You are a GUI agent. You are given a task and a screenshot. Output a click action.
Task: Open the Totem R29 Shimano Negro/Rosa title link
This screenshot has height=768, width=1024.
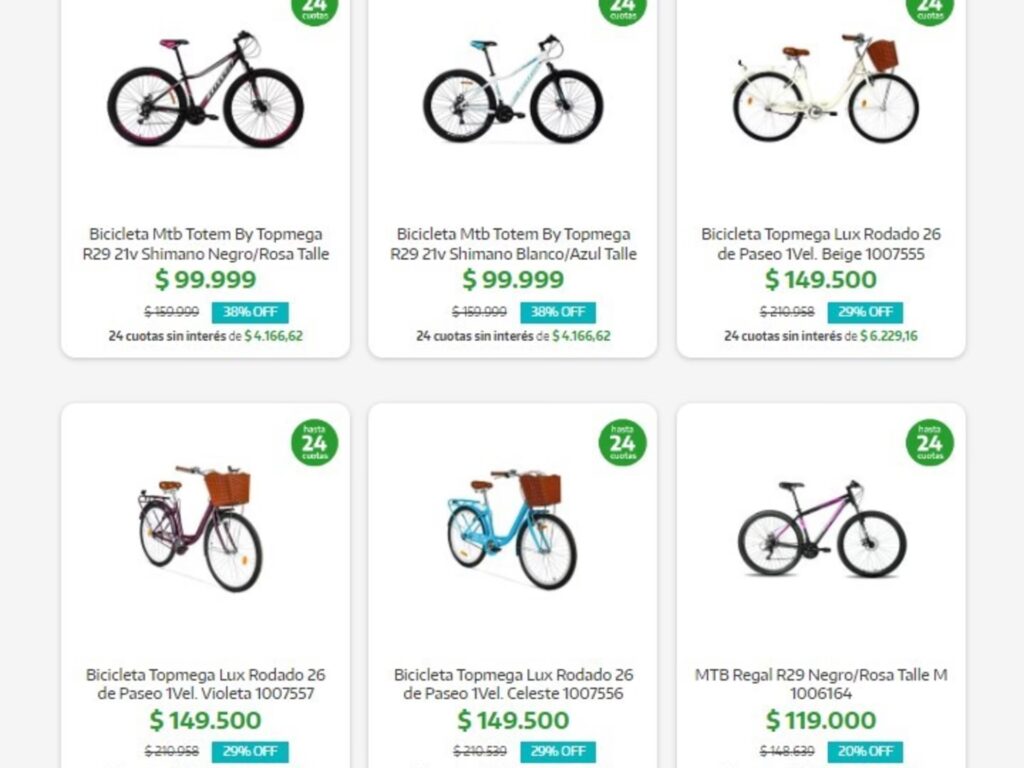[205, 244]
